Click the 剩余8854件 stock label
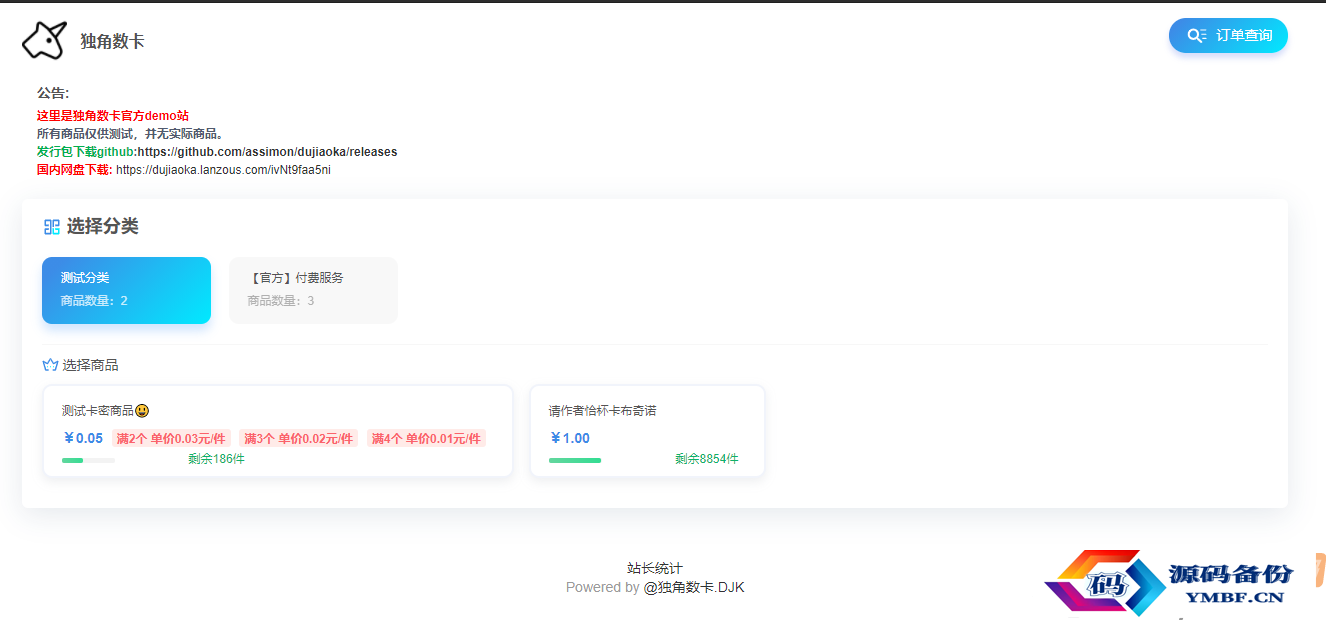The height and width of the screenshot is (628, 1326). tap(707, 459)
